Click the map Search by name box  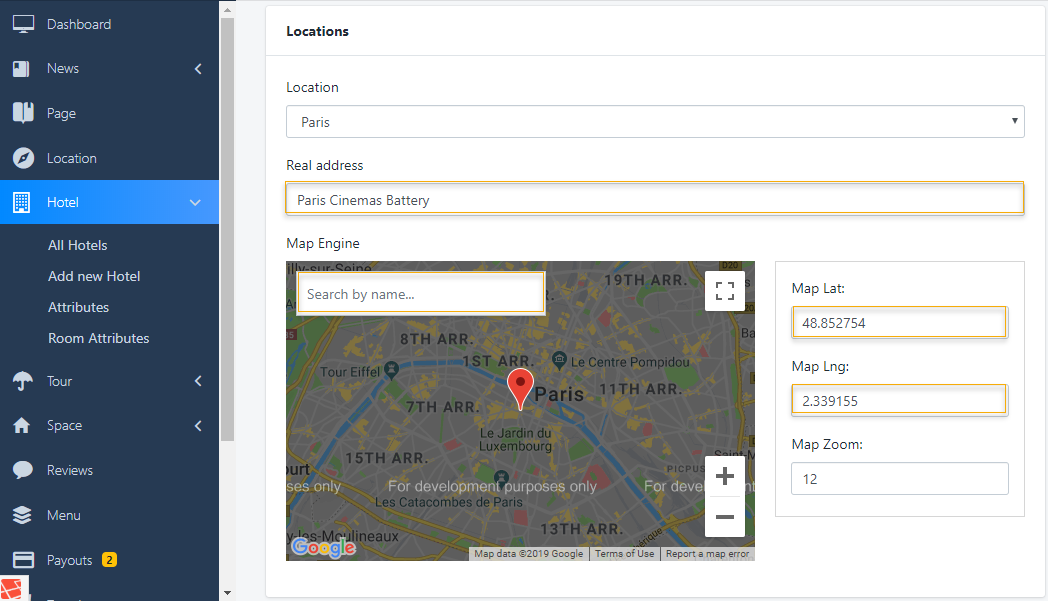click(x=421, y=294)
